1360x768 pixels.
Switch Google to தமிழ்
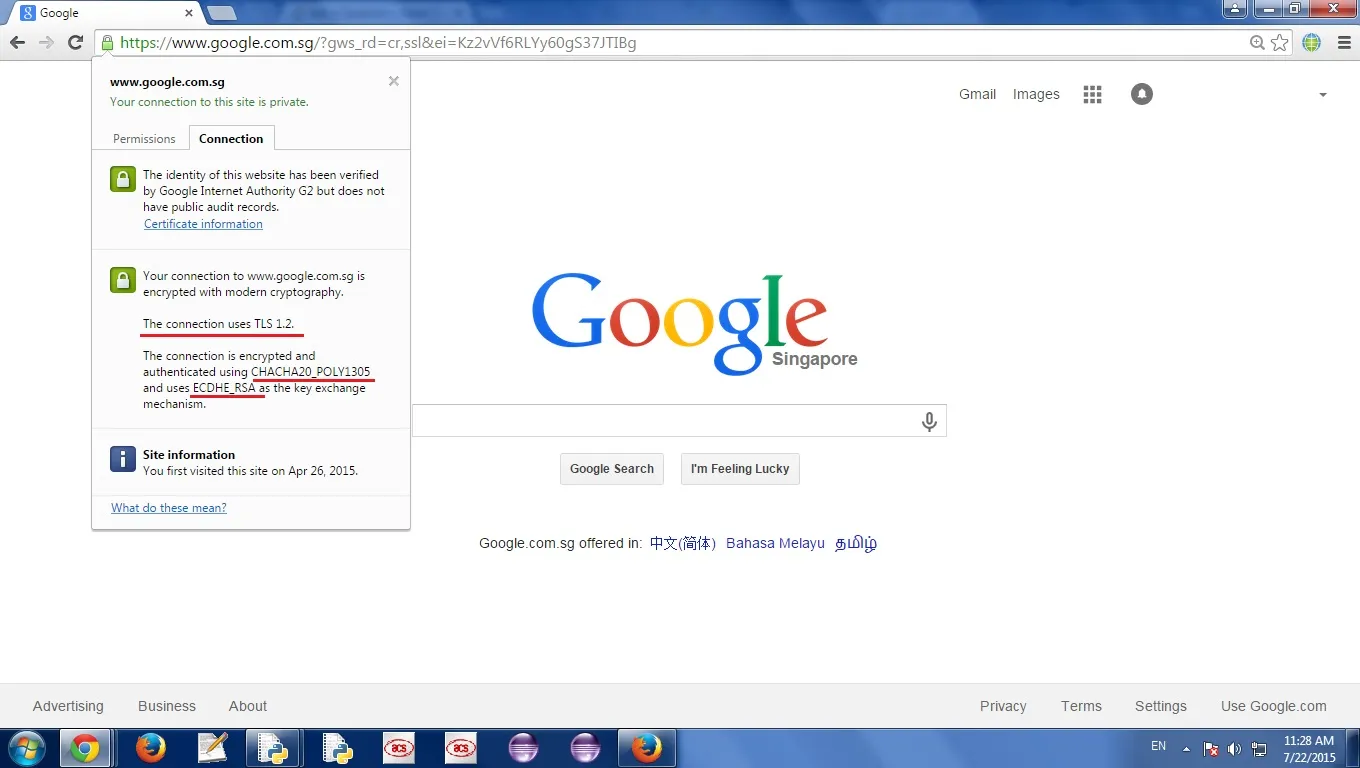856,544
